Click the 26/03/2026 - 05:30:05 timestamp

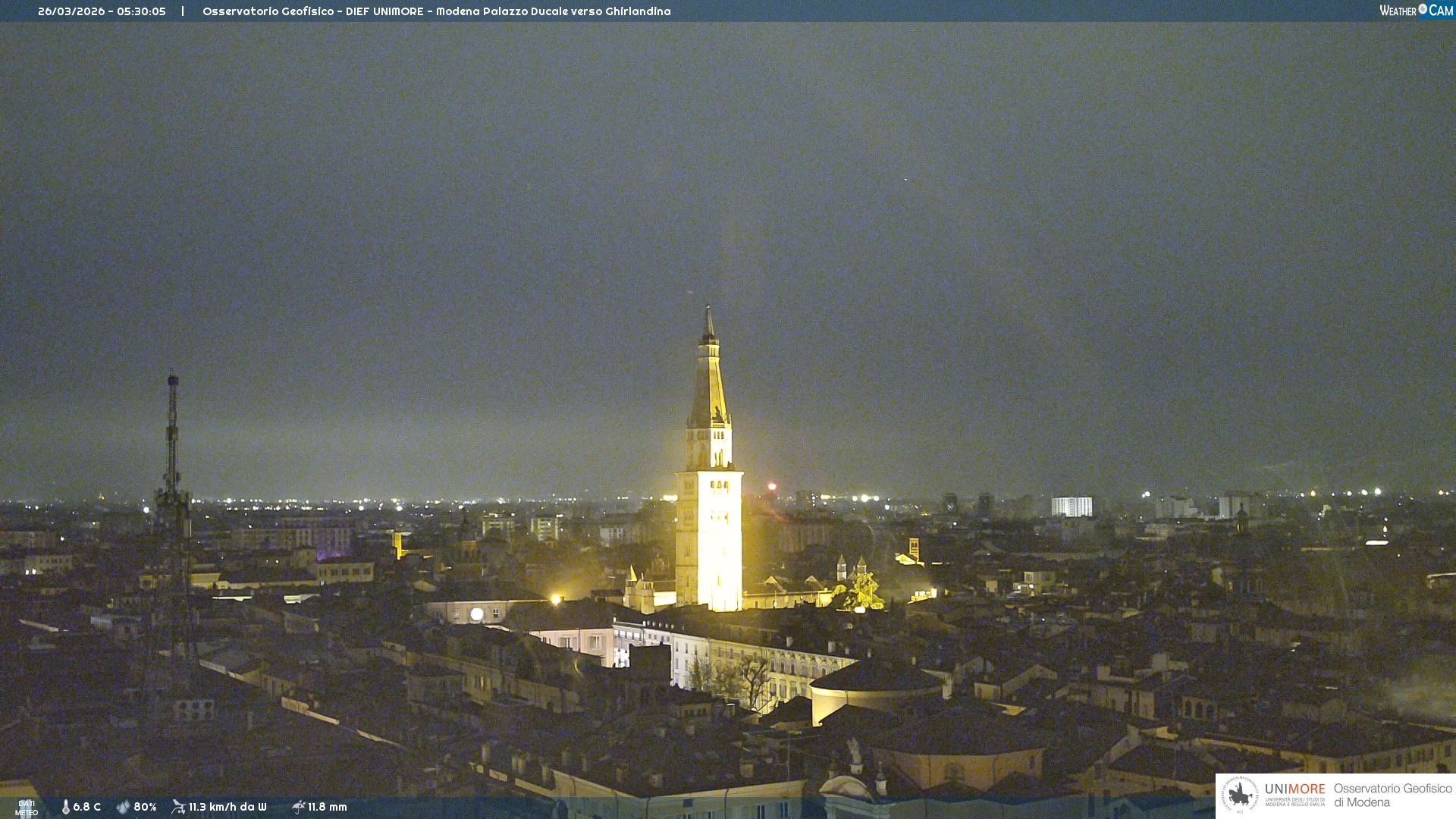coord(102,11)
